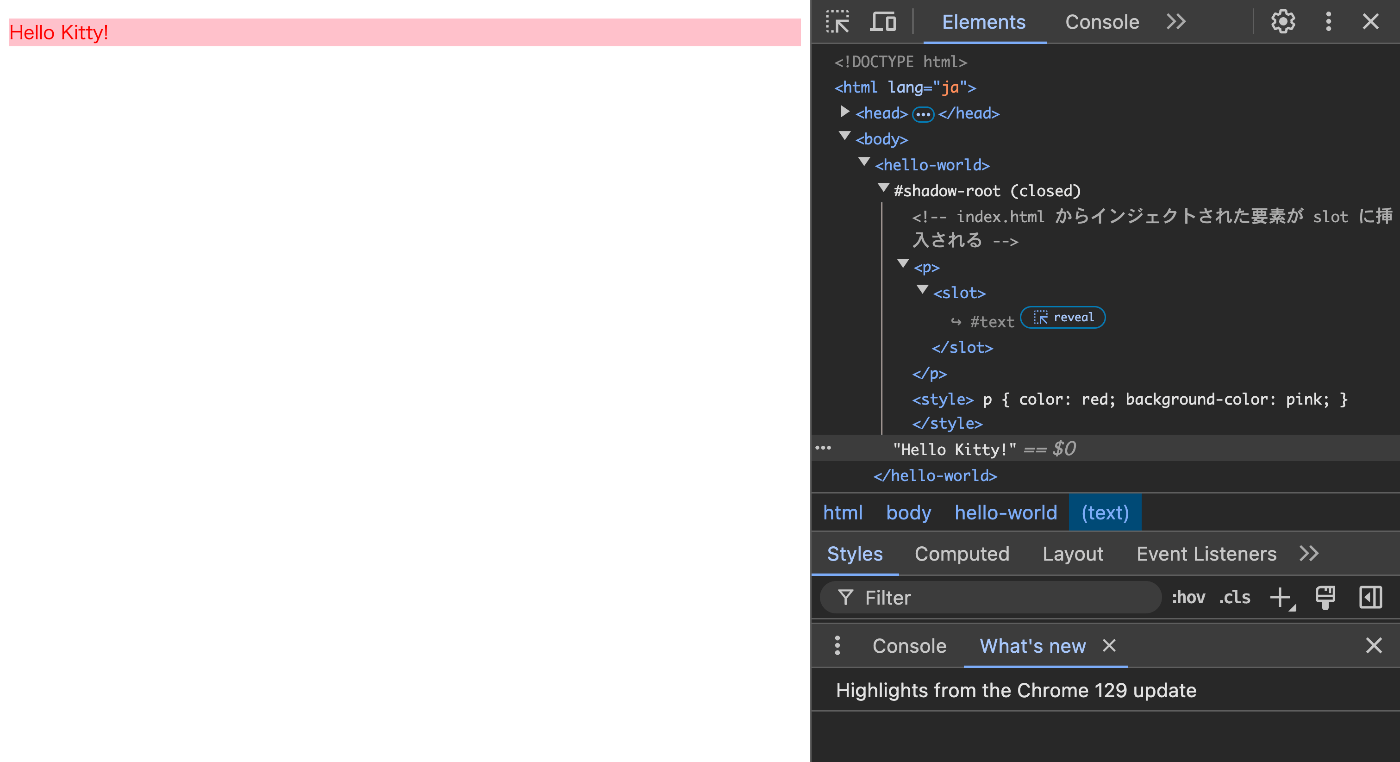Close the bottom drawer
Viewport: 1400px width, 762px height.
click(x=1374, y=646)
